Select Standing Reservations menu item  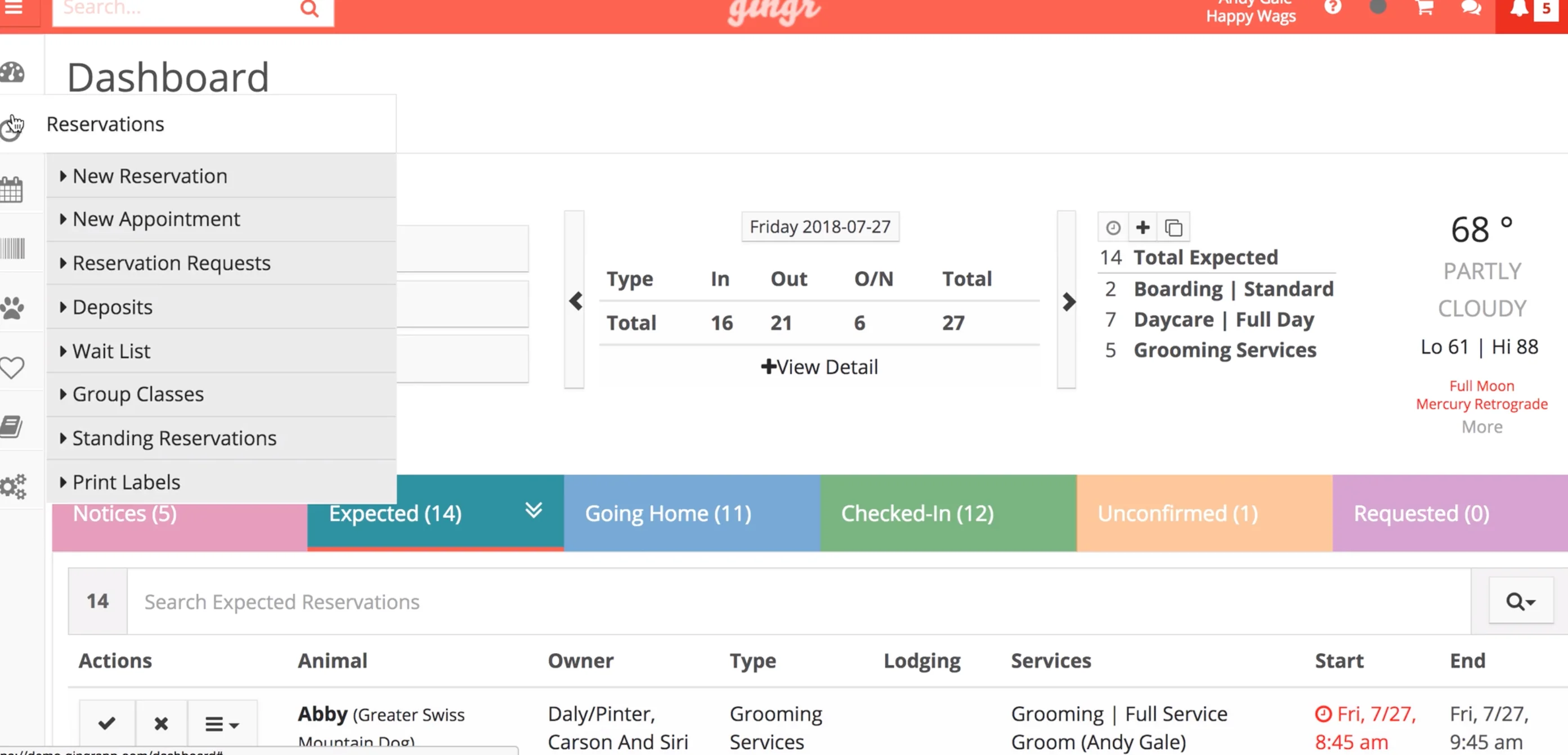pos(174,438)
